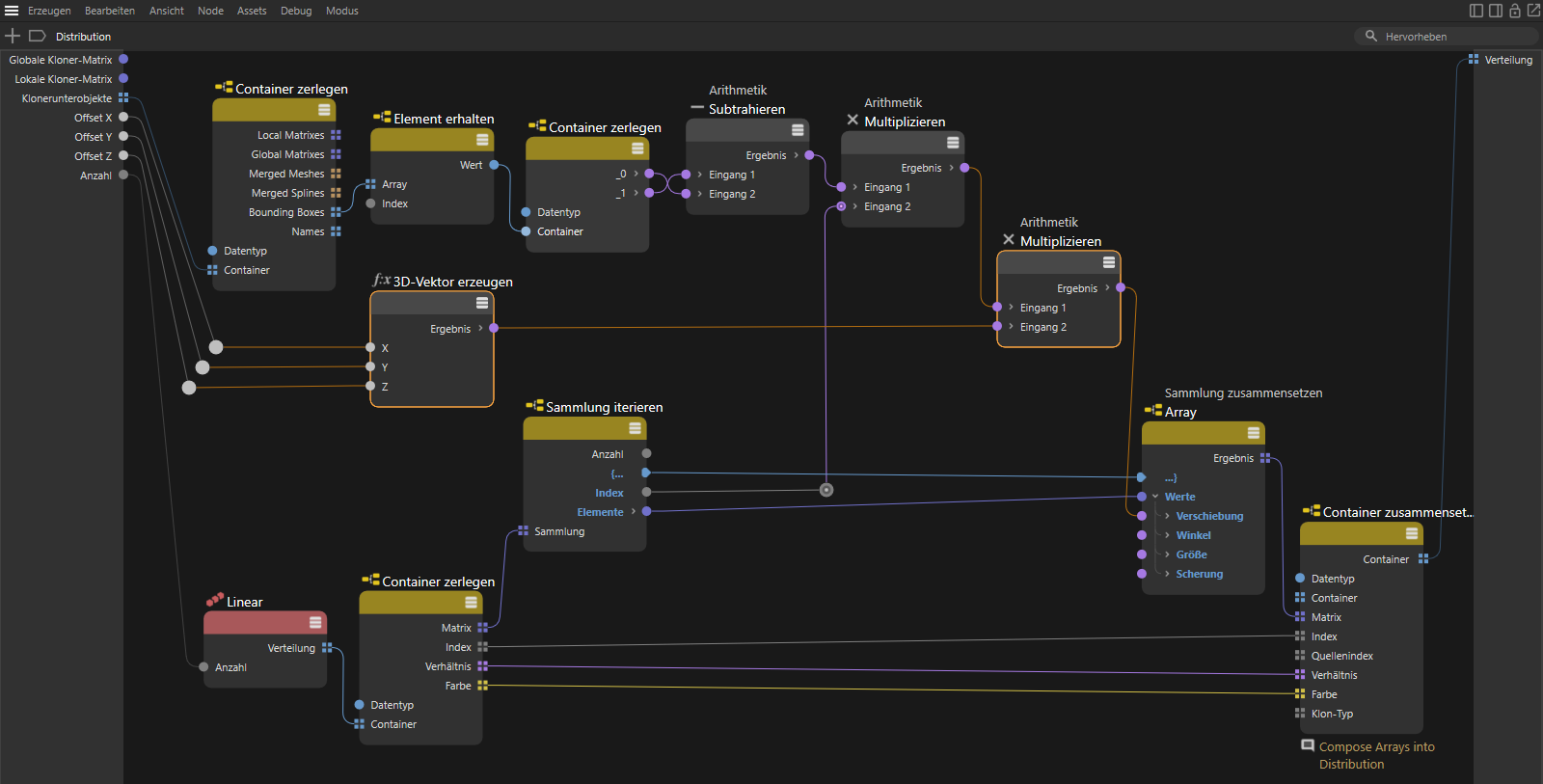This screenshot has width=1543, height=784.
Task: Toggle the left side panel visibility
Action: pyautogui.click(x=1475, y=11)
